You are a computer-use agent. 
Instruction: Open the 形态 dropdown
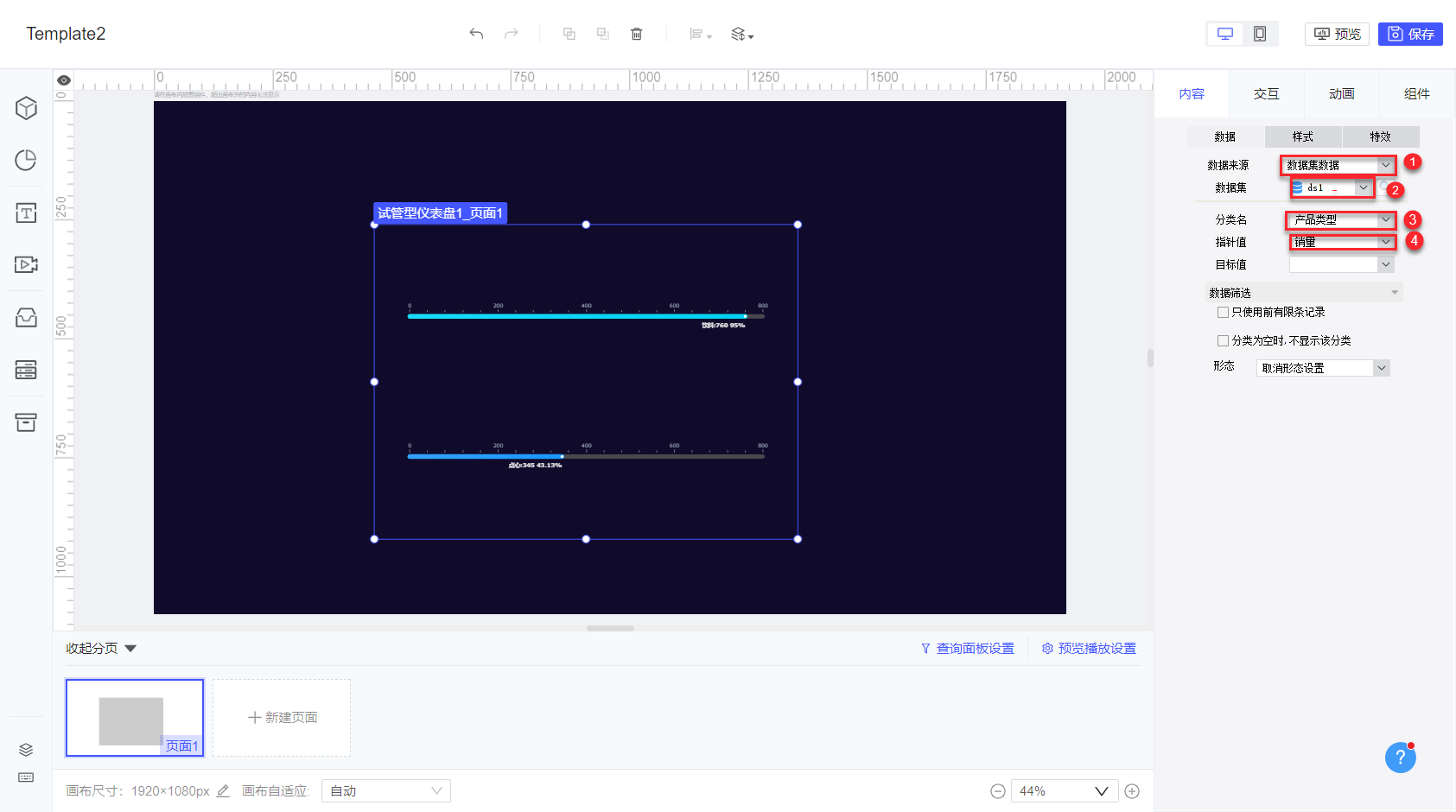coord(1323,368)
